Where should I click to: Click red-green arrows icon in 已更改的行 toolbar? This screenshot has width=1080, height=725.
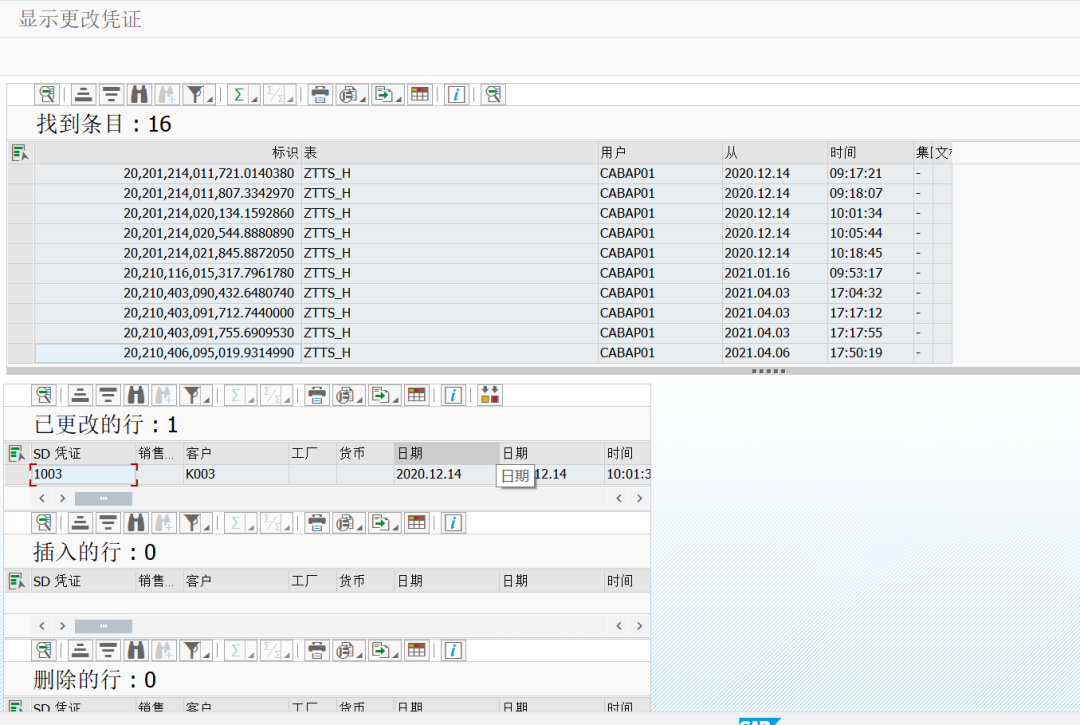[490, 395]
